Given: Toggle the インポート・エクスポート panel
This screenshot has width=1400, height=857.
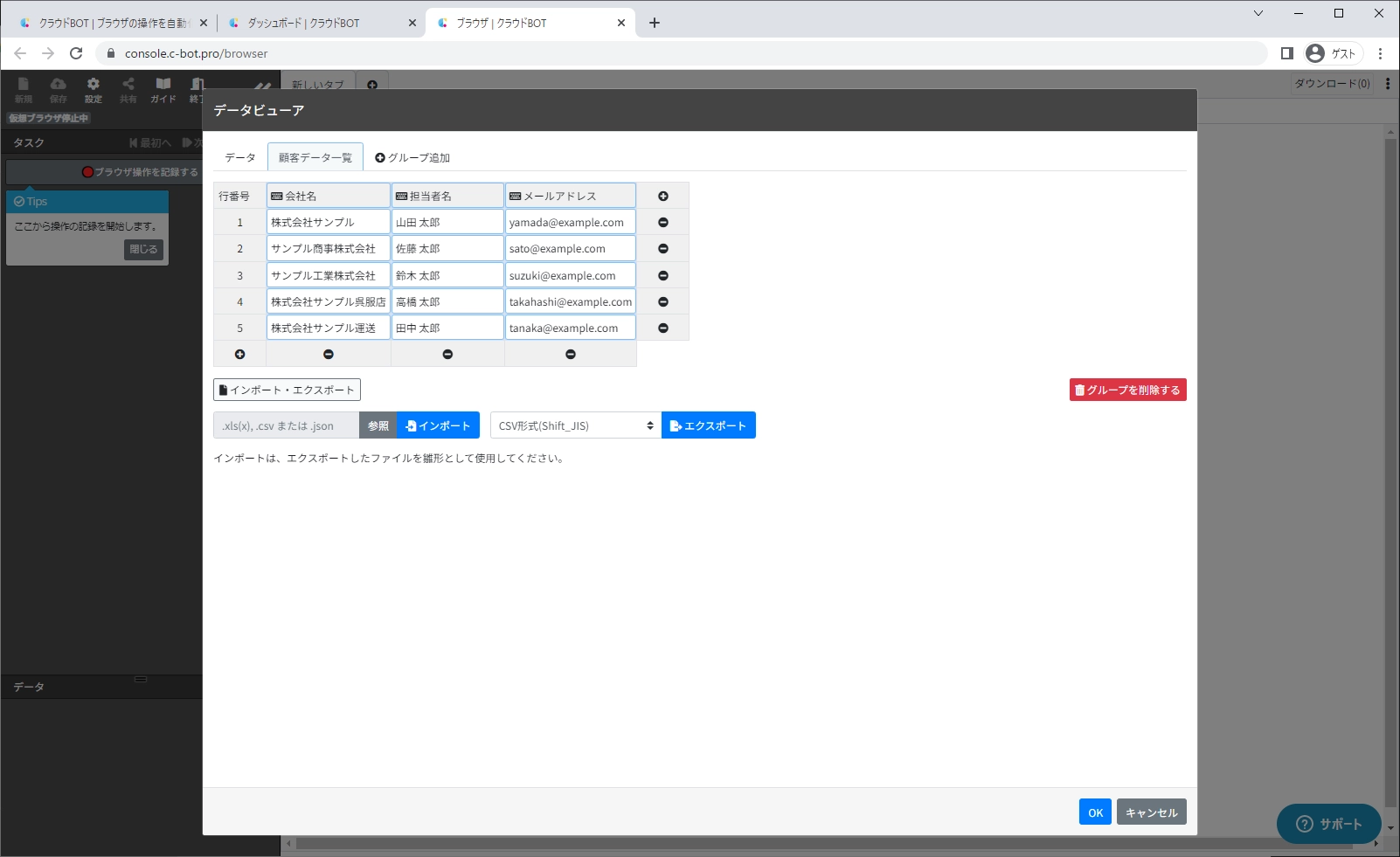Looking at the screenshot, I should 287,390.
